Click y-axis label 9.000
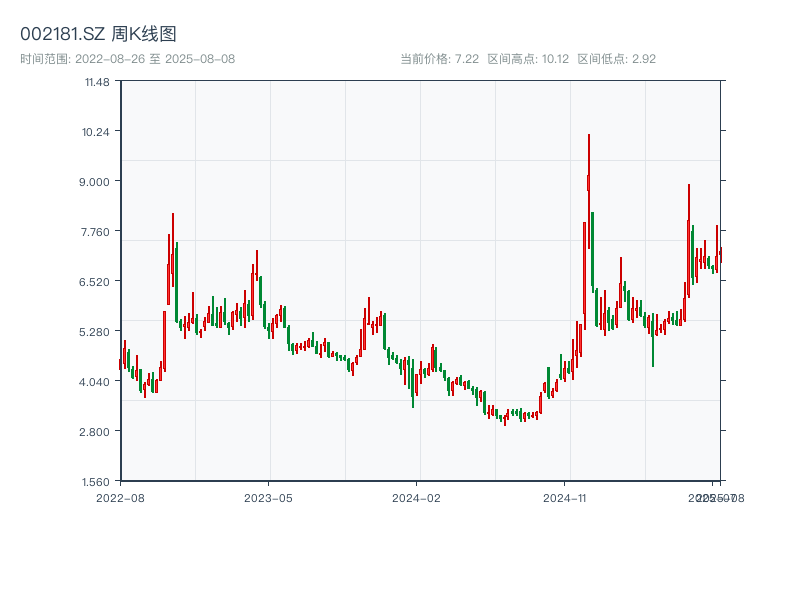Screen dimensions: 800x600 click(94, 182)
